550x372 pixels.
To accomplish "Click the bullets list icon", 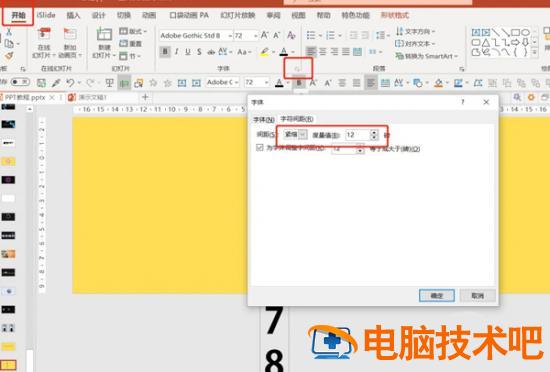I will [311, 35].
